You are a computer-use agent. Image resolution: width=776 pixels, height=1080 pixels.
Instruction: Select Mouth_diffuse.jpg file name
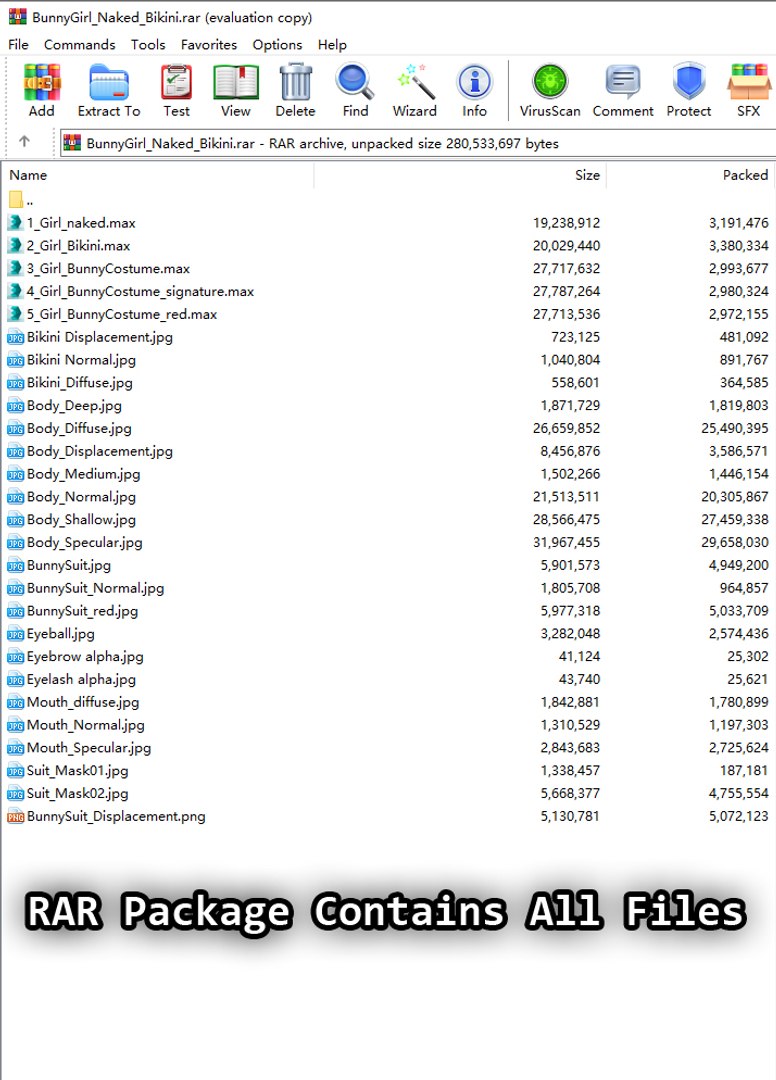[83, 702]
